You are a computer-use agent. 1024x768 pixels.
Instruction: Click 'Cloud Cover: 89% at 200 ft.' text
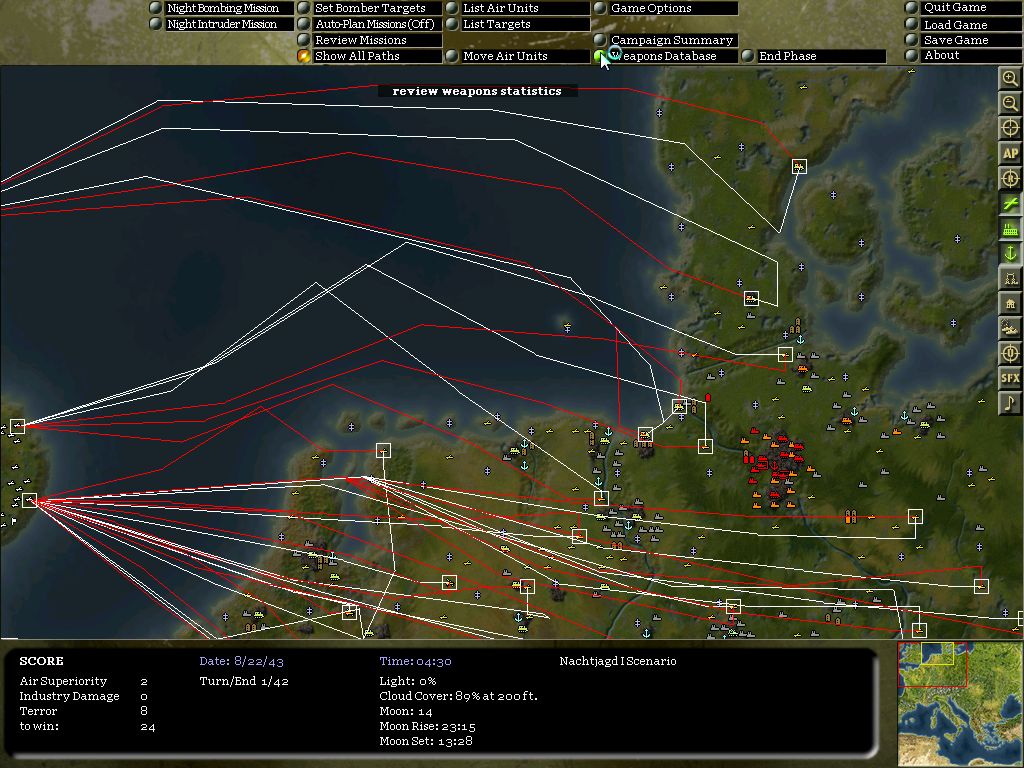pyautogui.click(x=458, y=696)
